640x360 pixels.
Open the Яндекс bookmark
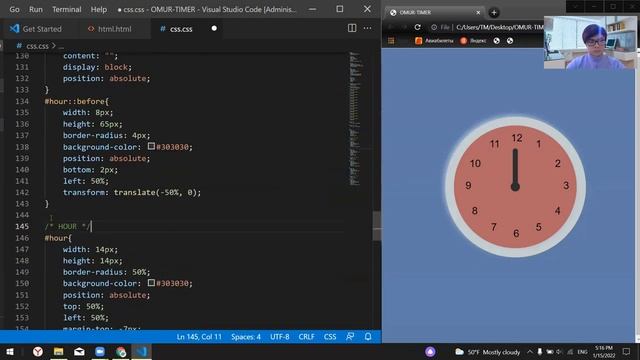tap(473, 40)
